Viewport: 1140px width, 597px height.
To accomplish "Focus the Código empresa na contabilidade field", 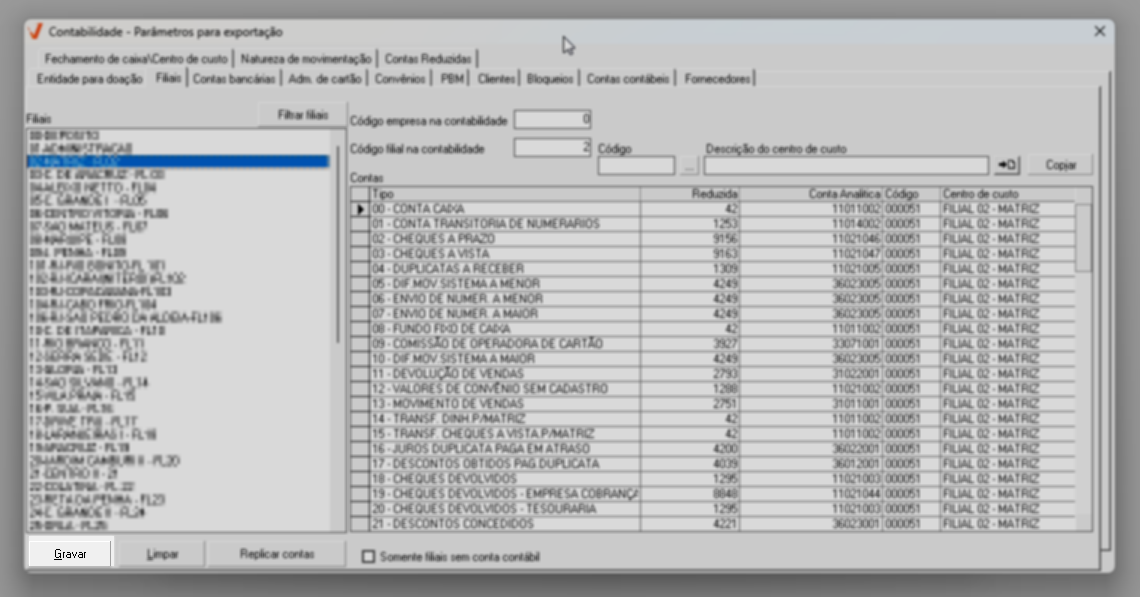I will click(x=553, y=119).
